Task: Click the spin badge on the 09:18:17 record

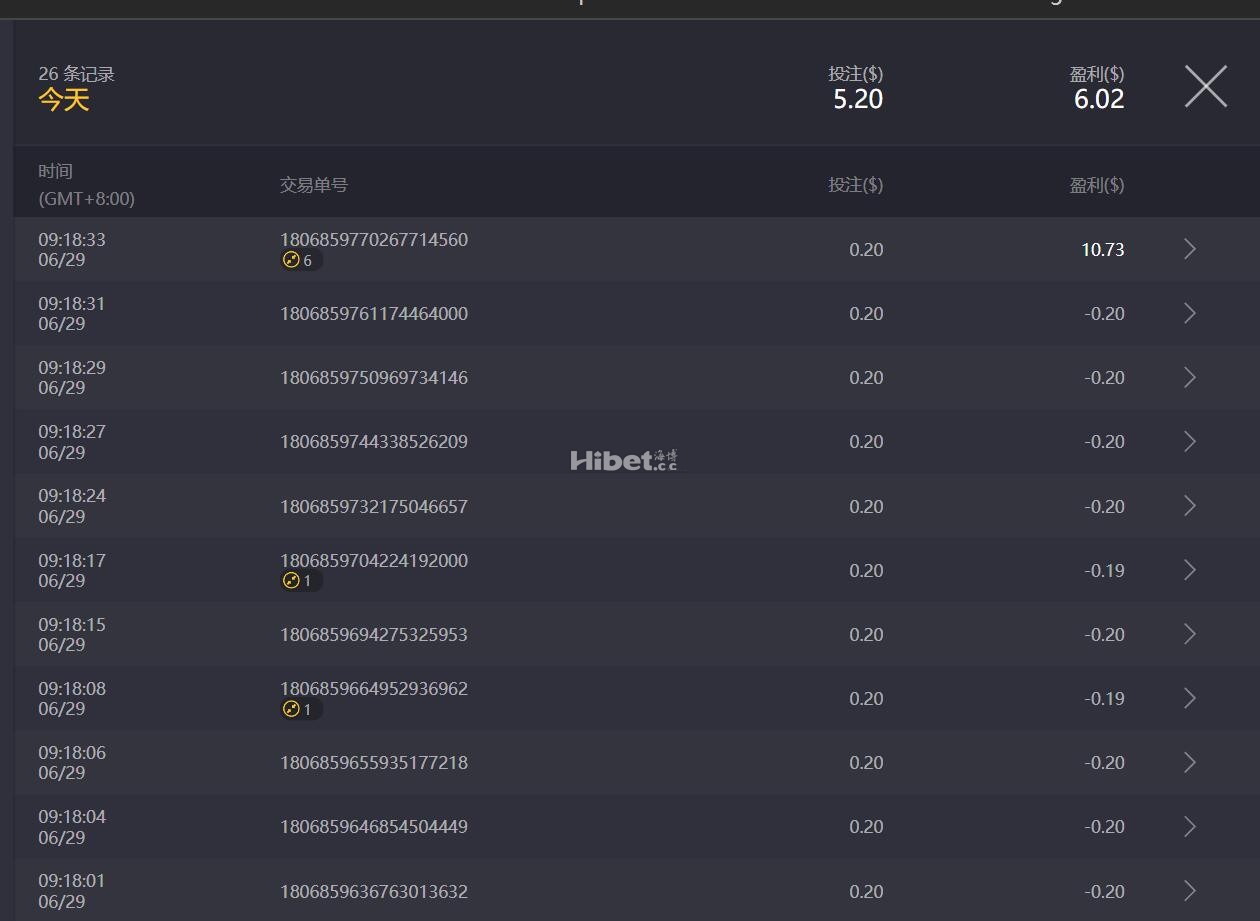Action: pyautogui.click(x=300, y=581)
